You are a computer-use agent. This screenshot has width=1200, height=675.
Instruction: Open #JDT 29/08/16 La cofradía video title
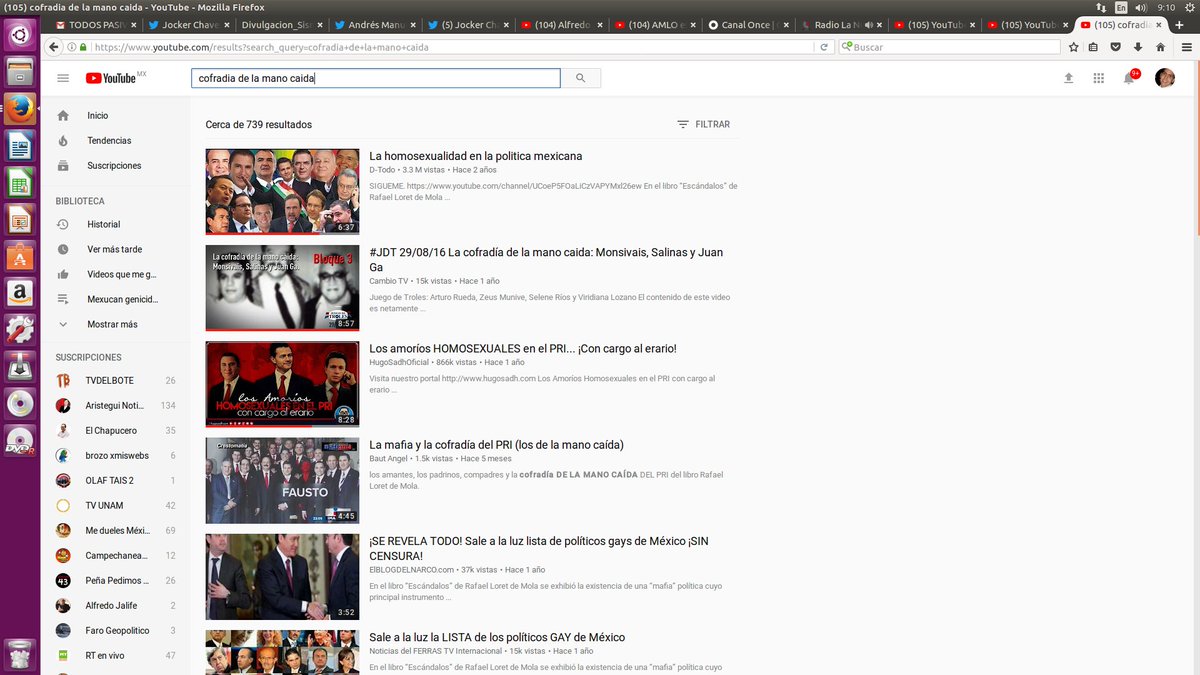pos(546,260)
